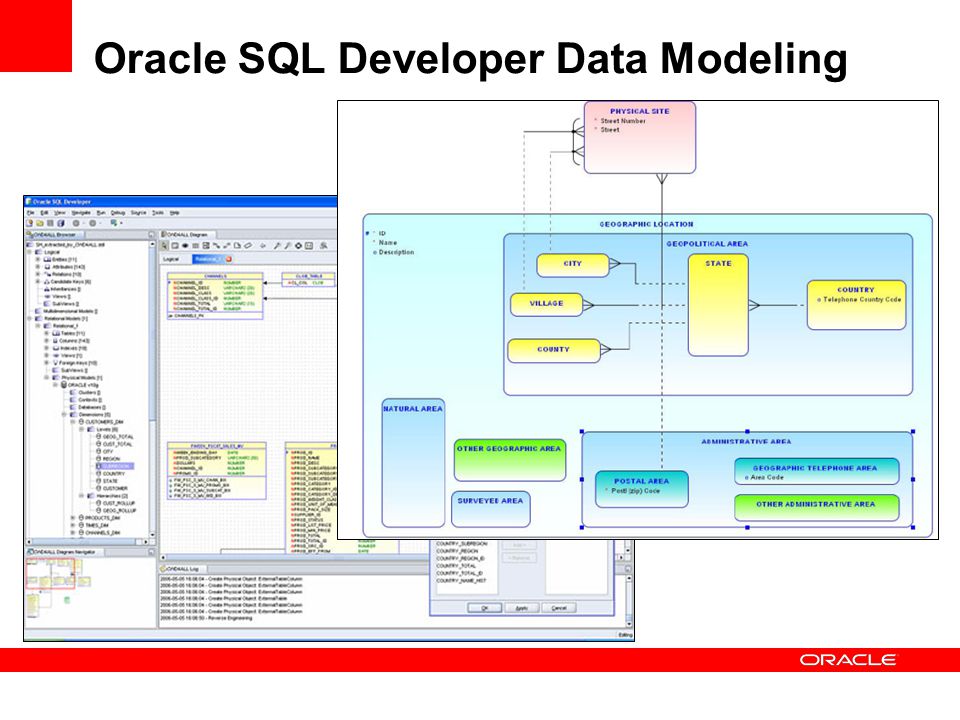The width and height of the screenshot is (960, 720).
Task: Open the Source menu
Action: 138,212
